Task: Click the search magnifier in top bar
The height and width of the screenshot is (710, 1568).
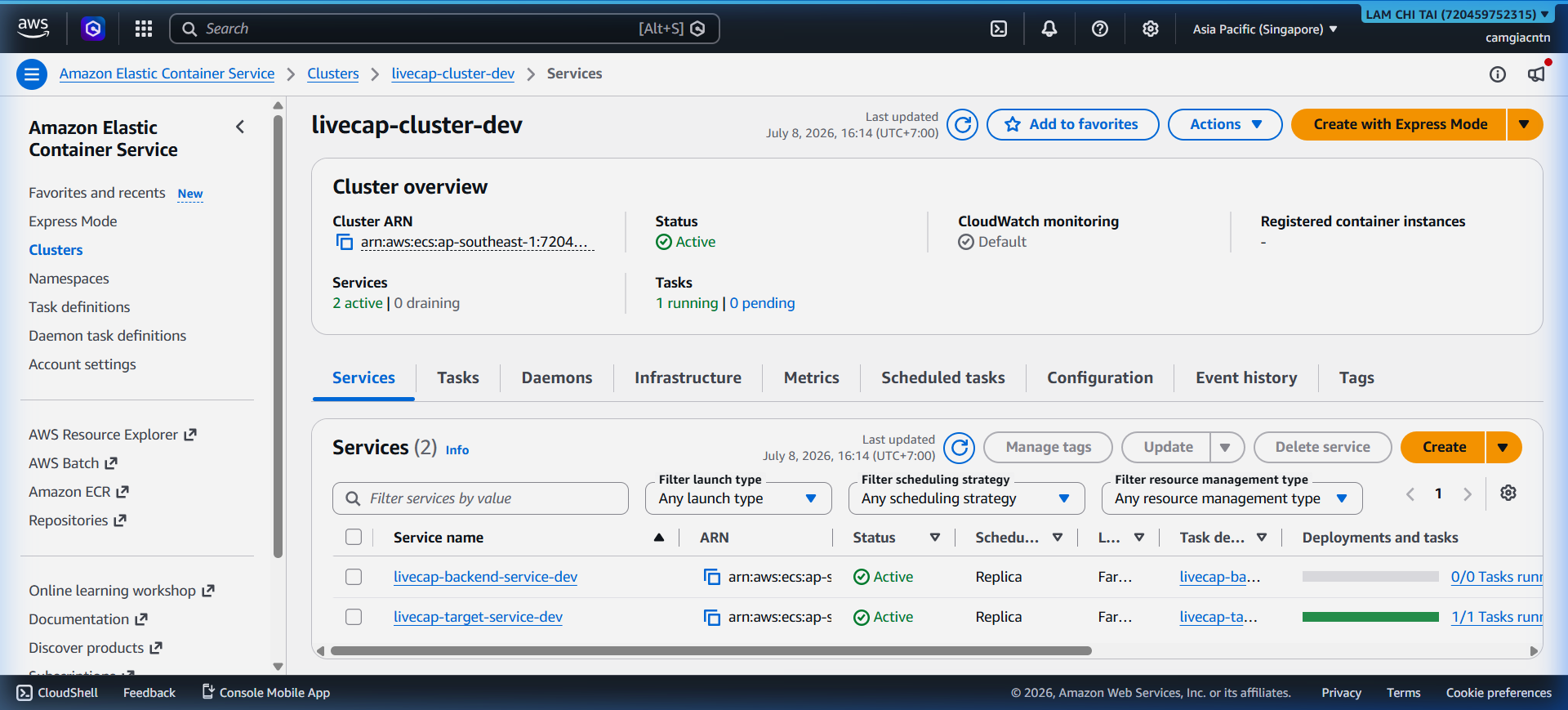Action: coord(189,29)
